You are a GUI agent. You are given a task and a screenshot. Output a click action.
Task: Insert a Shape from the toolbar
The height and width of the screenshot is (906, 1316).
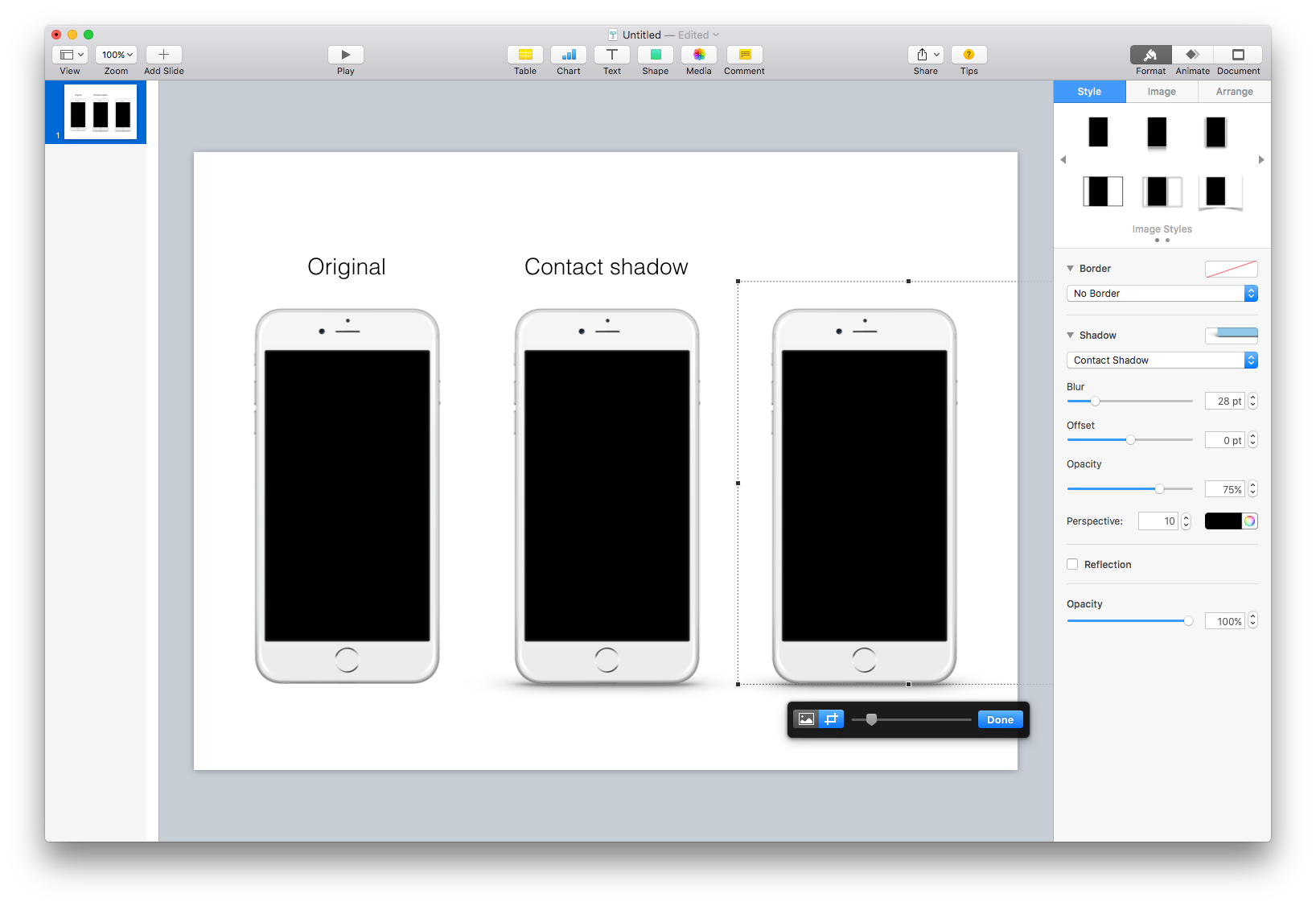(x=655, y=56)
